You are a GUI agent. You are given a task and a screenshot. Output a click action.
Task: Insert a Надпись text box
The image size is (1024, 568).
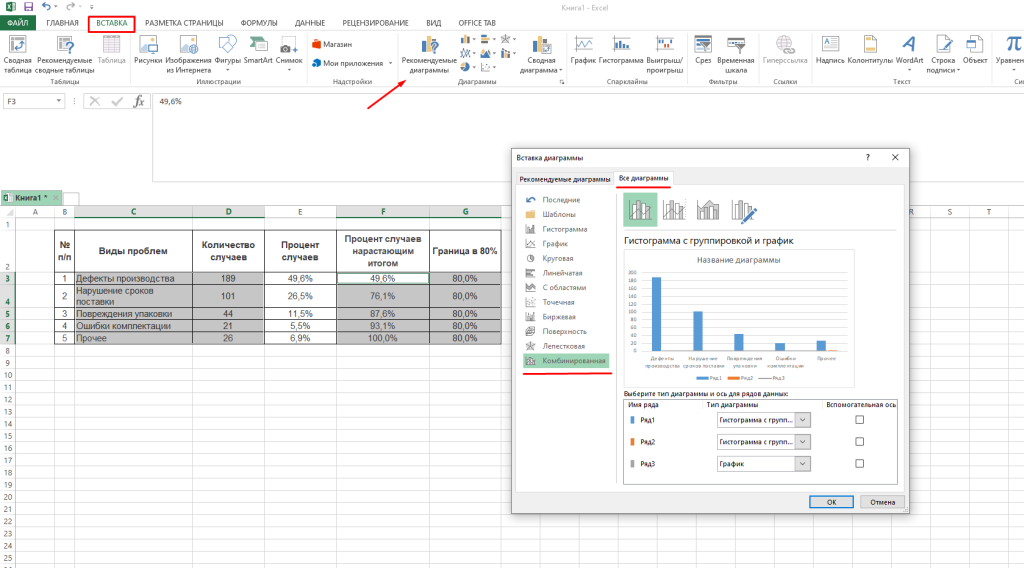click(830, 50)
